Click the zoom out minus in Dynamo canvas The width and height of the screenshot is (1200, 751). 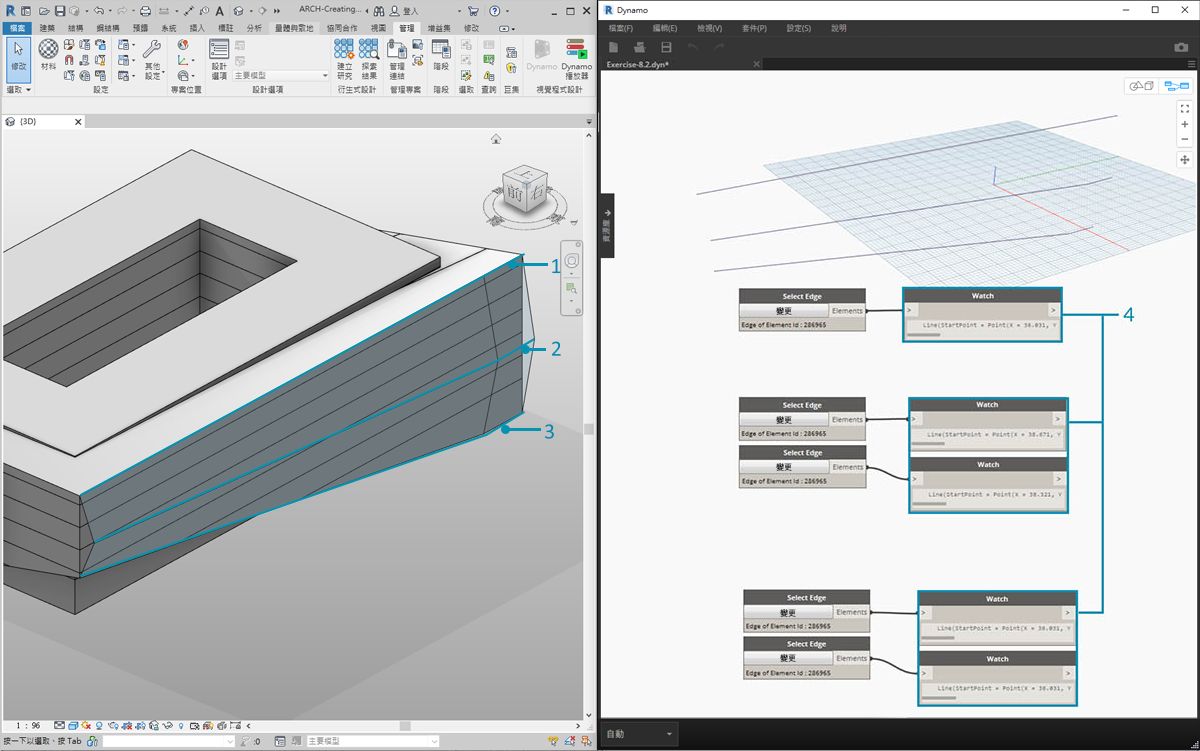click(1185, 139)
